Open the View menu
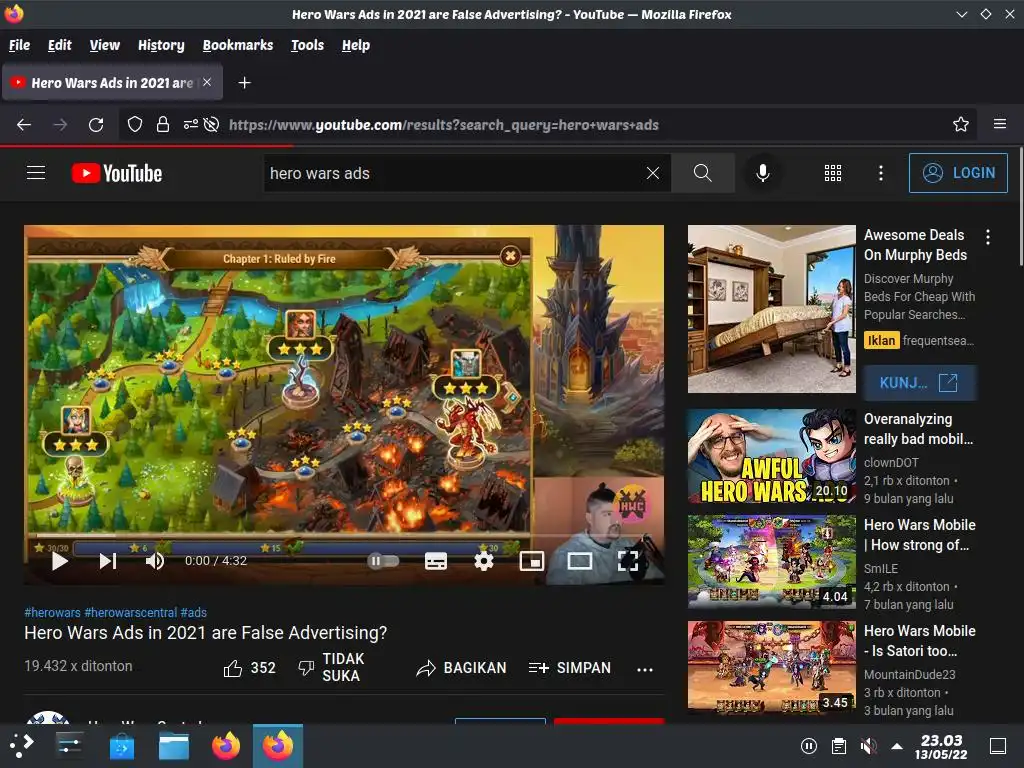The height and width of the screenshot is (768, 1024). 104,45
